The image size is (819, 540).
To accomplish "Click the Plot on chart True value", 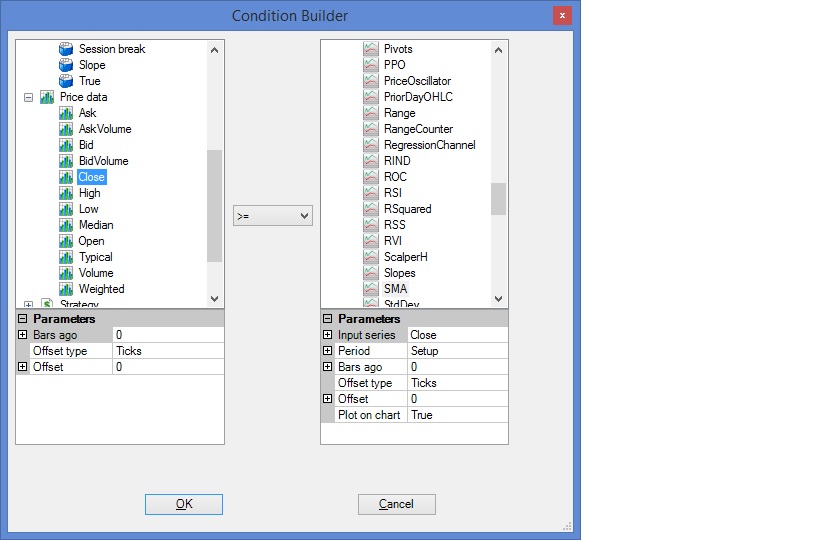I will click(x=456, y=415).
